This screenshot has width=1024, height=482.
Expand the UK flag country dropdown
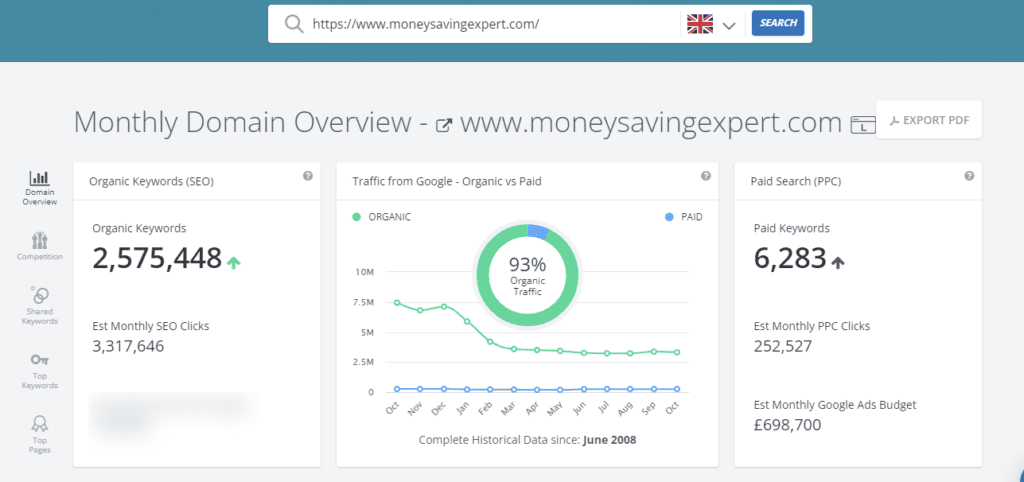tap(712, 24)
